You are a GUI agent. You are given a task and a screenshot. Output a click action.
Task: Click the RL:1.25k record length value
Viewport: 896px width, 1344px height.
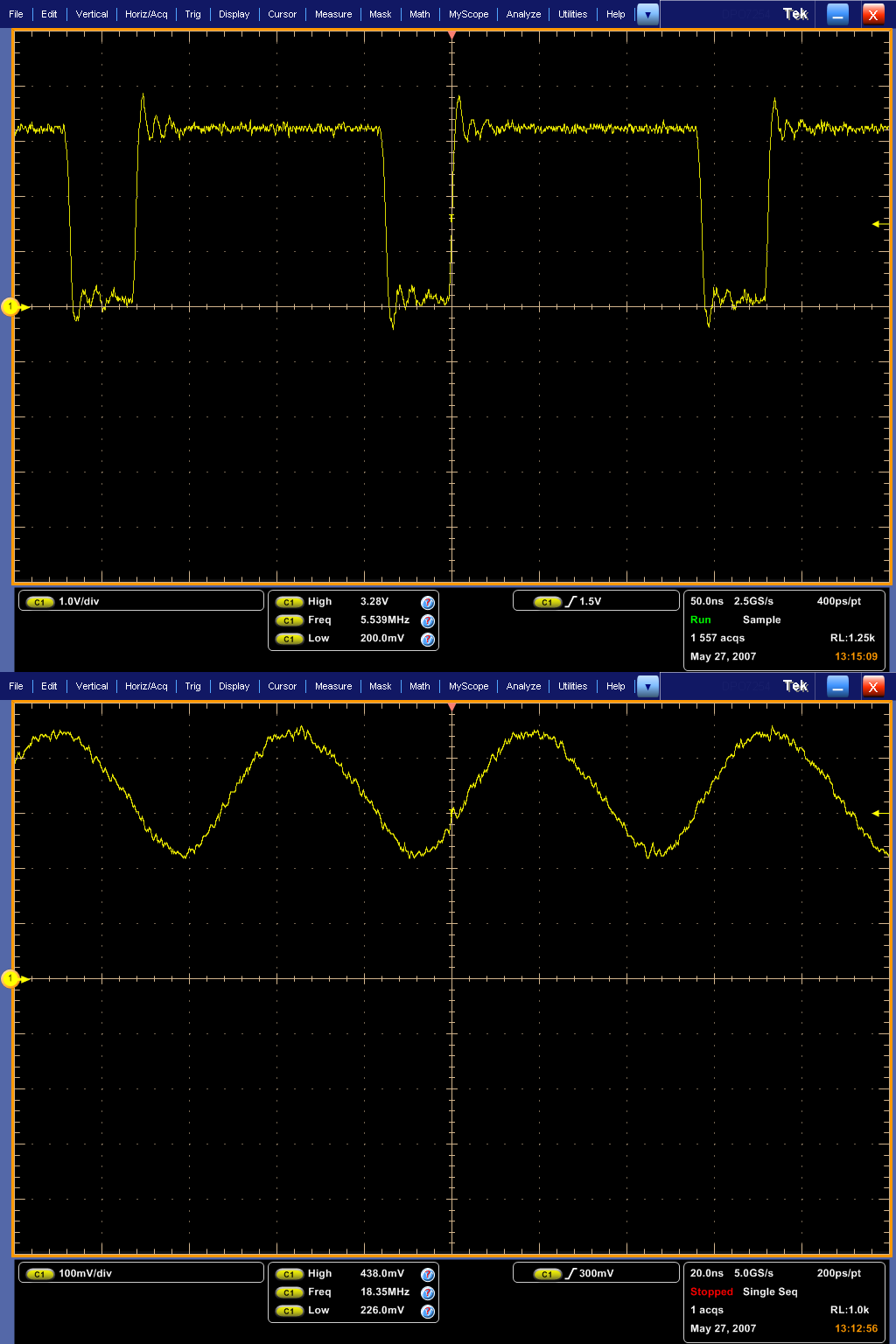click(852, 639)
